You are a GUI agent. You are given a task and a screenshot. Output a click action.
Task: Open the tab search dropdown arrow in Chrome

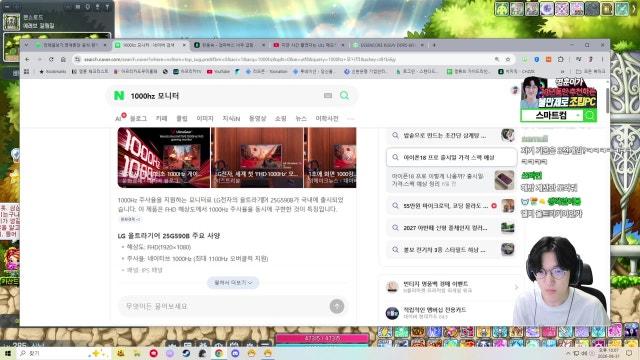point(27,45)
